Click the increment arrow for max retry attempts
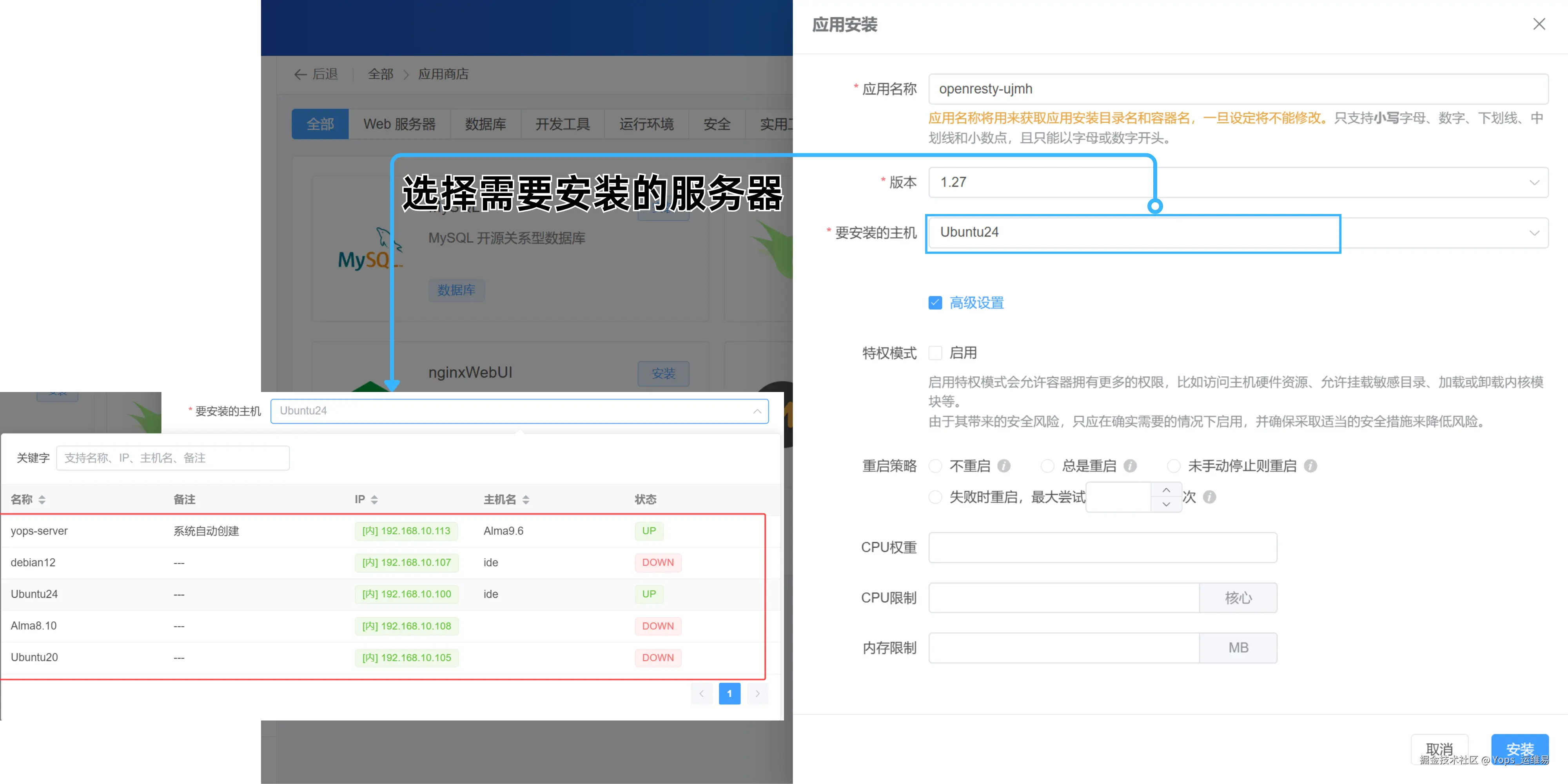Image resolution: width=1568 pixels, height=784 pixels. click(x=1166, y=490)
